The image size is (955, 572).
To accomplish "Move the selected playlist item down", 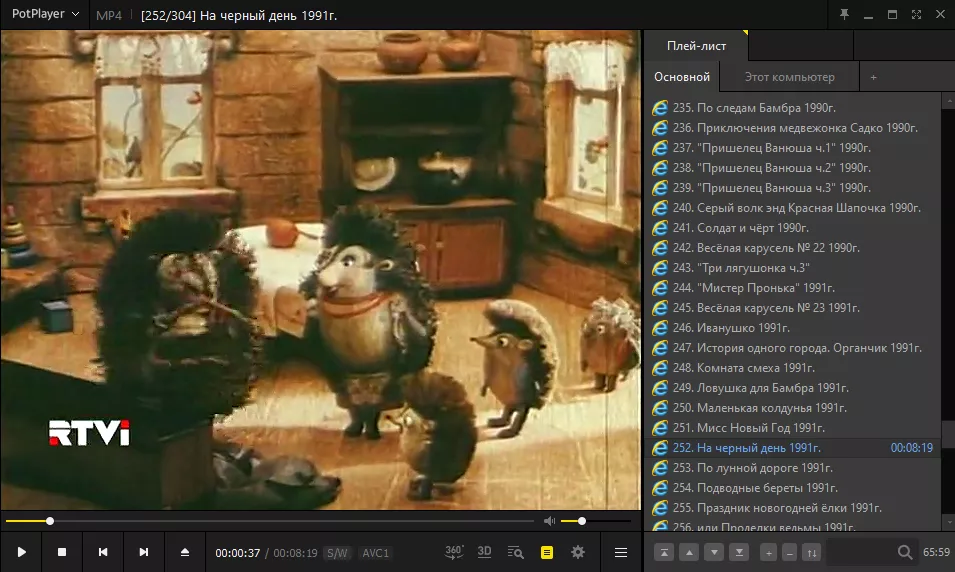I will point(714,553).
